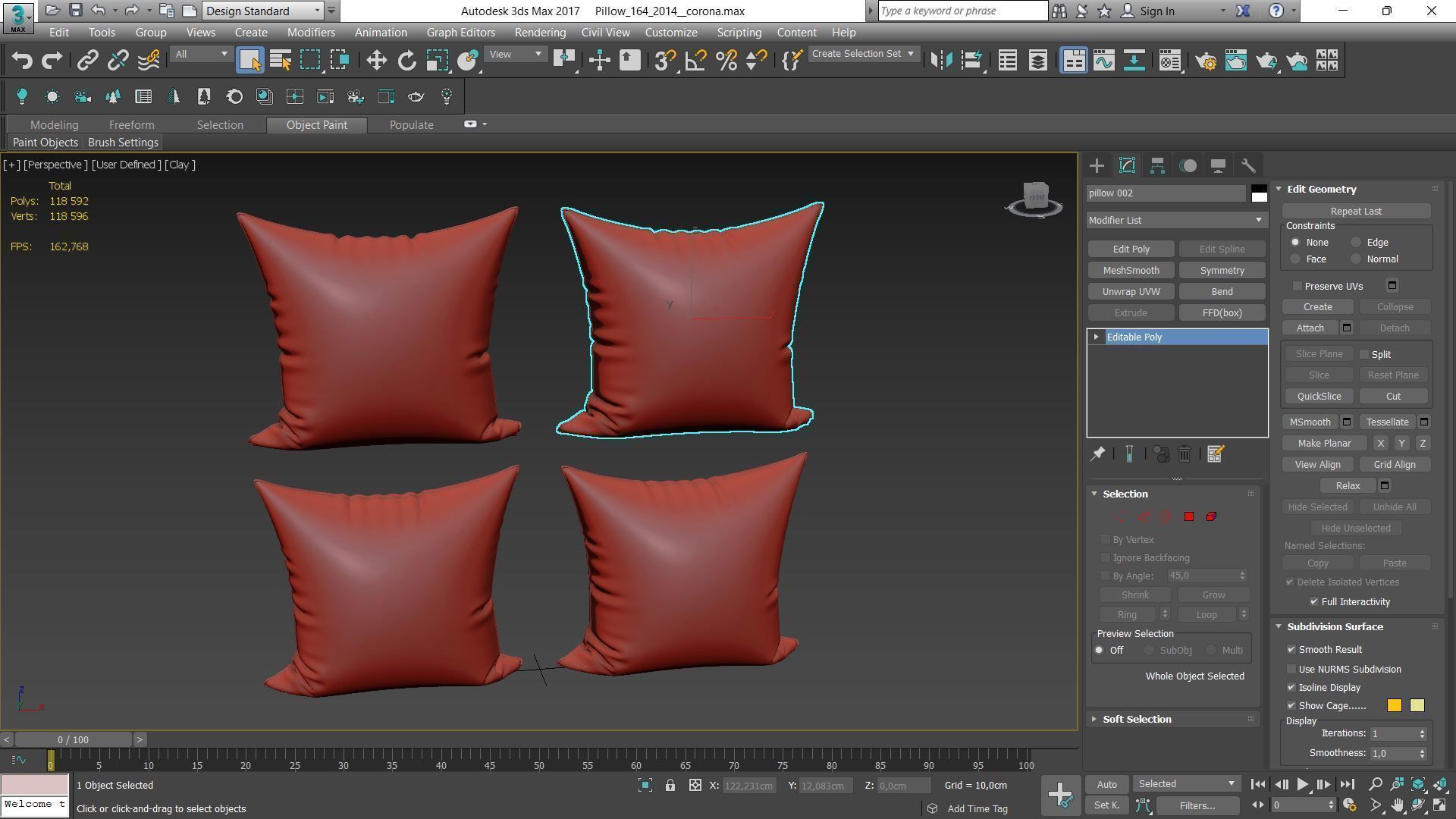Toggle Angle Snap
This screenshot has height=819, width=1456.
[695, 61]
